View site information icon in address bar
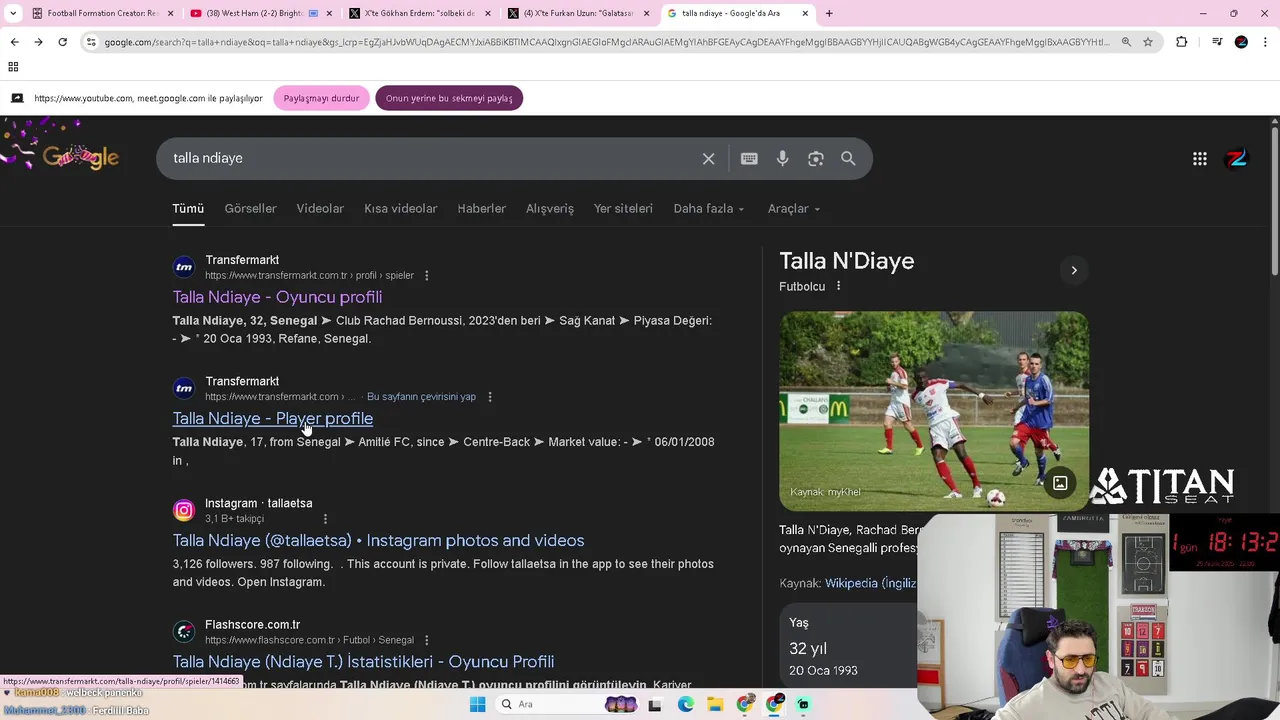This screenshot has height=720, width=1280. tap(91, 42)
